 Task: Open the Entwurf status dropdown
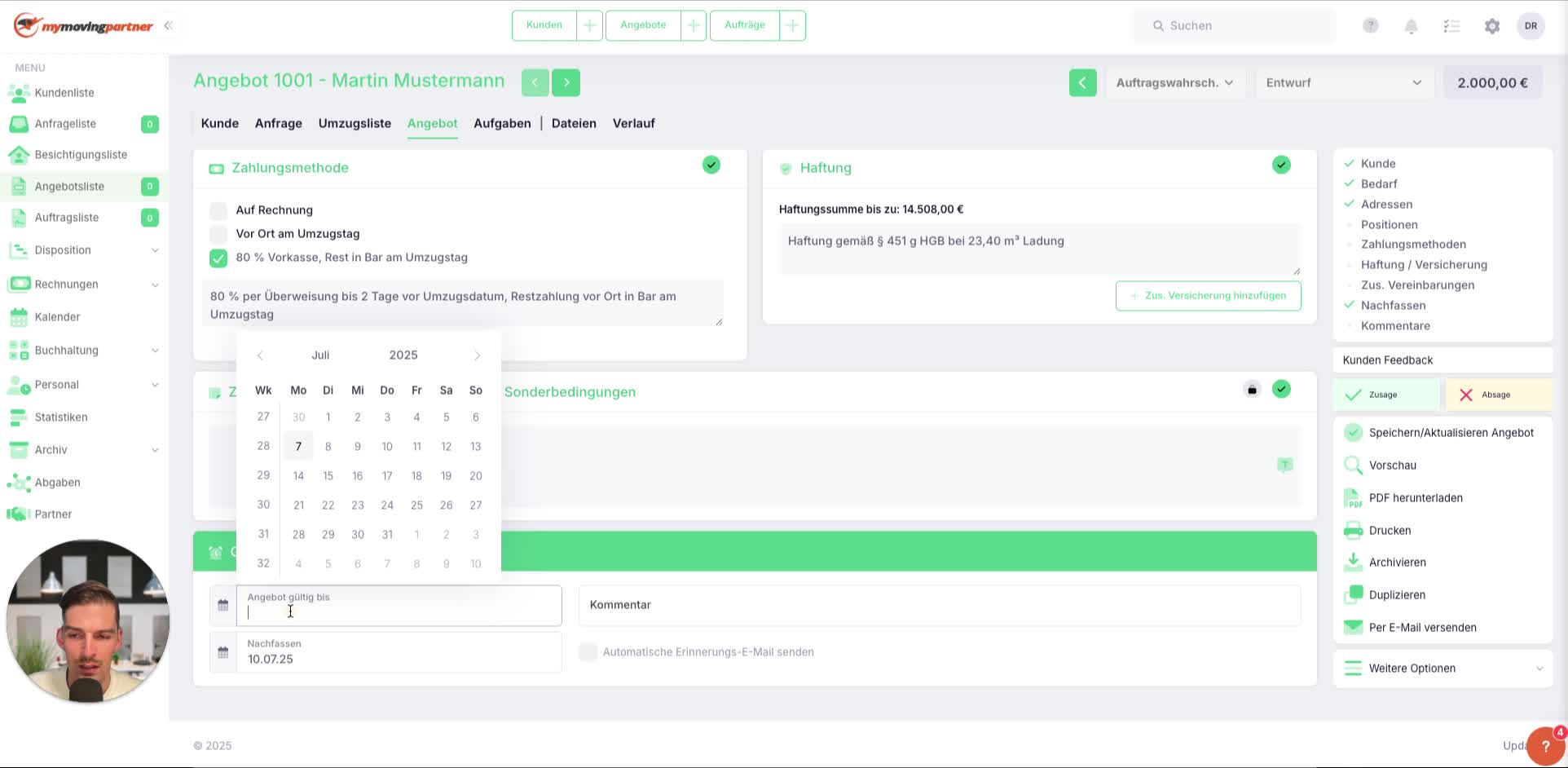click(1344, 82)
